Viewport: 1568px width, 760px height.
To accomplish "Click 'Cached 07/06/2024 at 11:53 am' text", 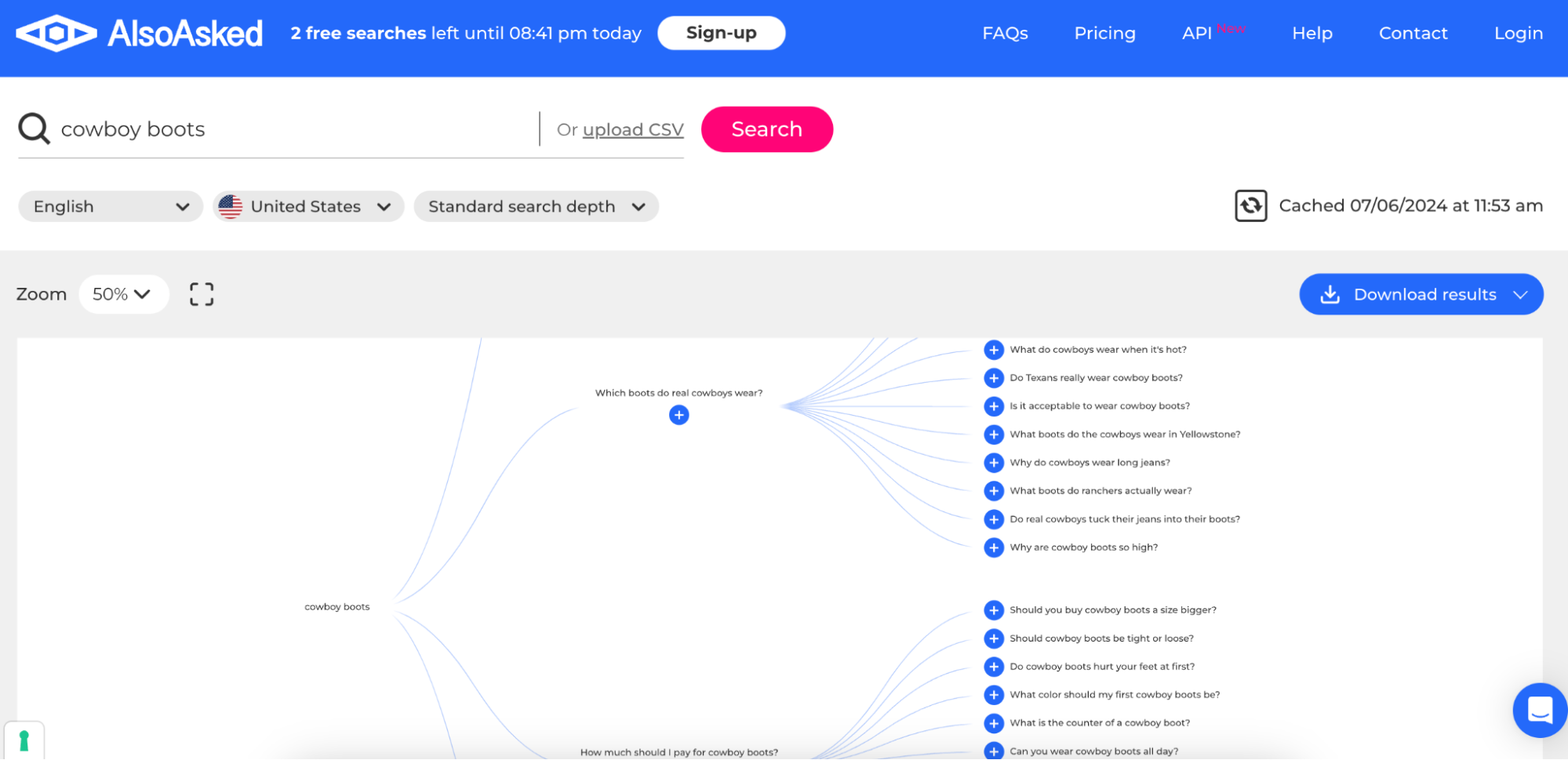I will point(1411,205).
